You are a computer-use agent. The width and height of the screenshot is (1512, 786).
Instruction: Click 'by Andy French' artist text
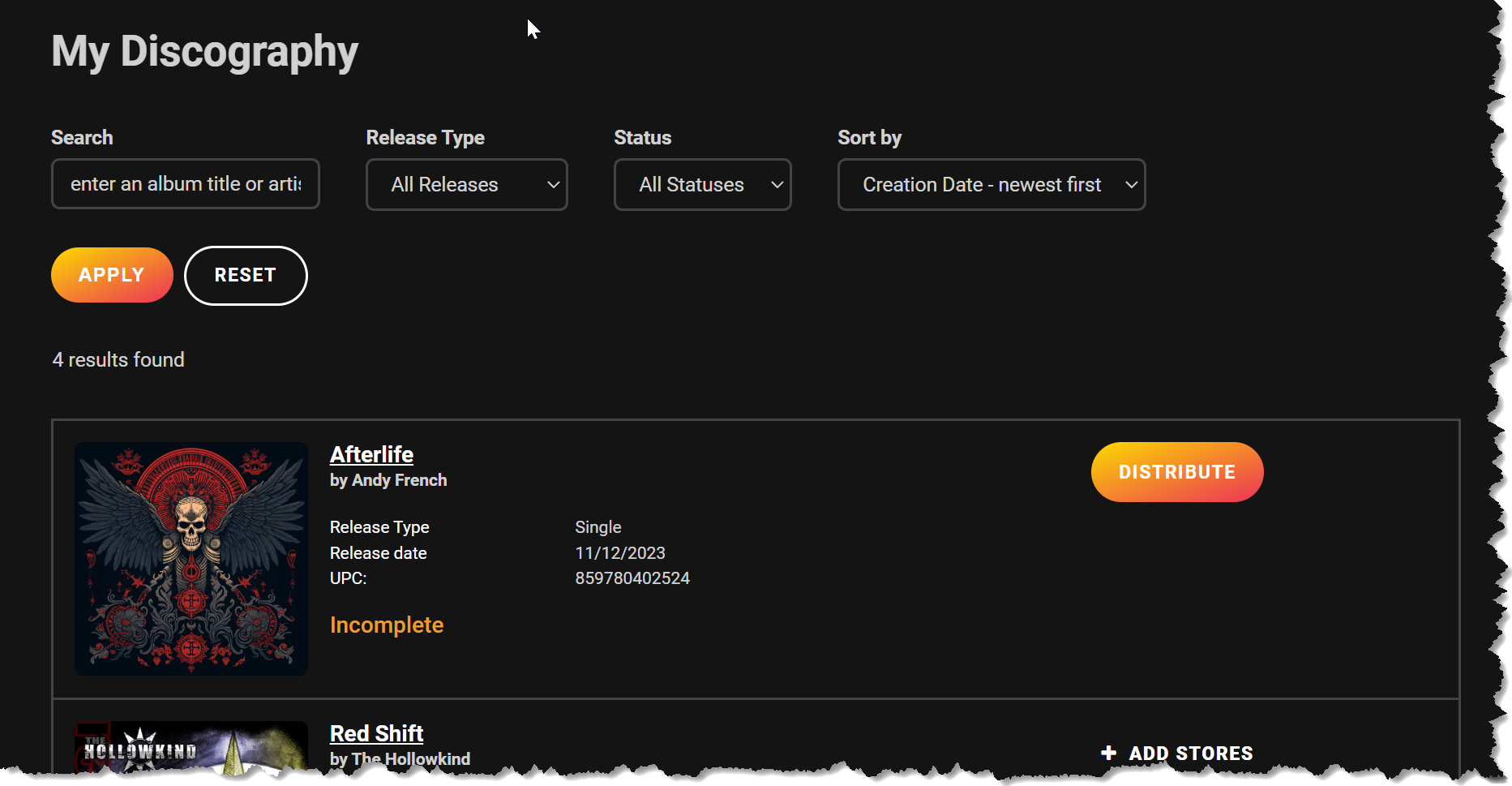388,480
